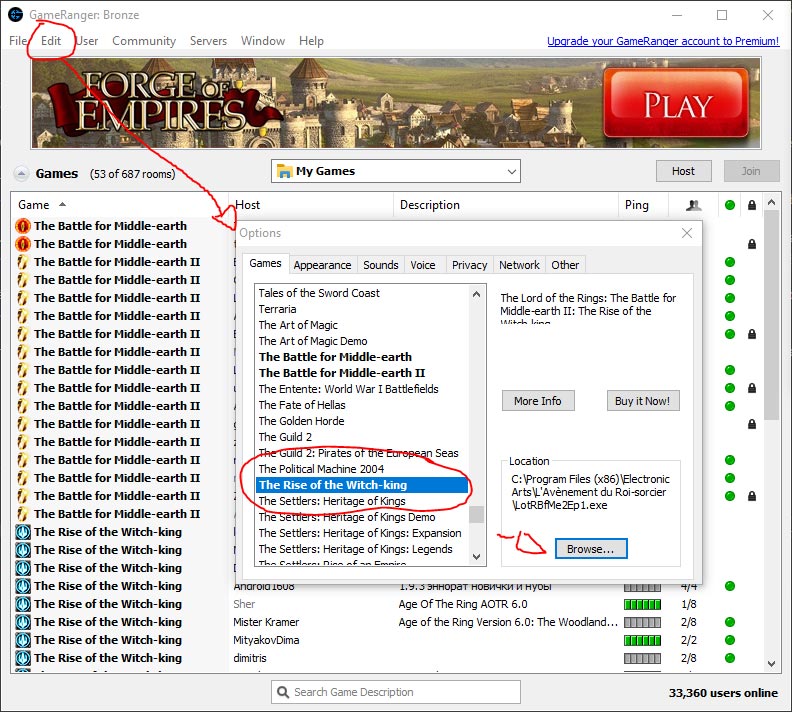Collapse the Games section arrow
The image size is (792, 712).
(21, 174)
